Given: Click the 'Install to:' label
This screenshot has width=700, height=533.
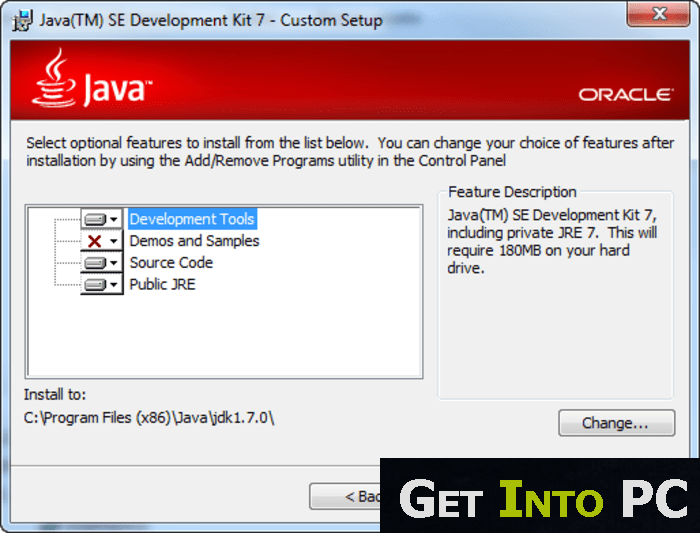Looking at the screenshot, I should [54, 395].
